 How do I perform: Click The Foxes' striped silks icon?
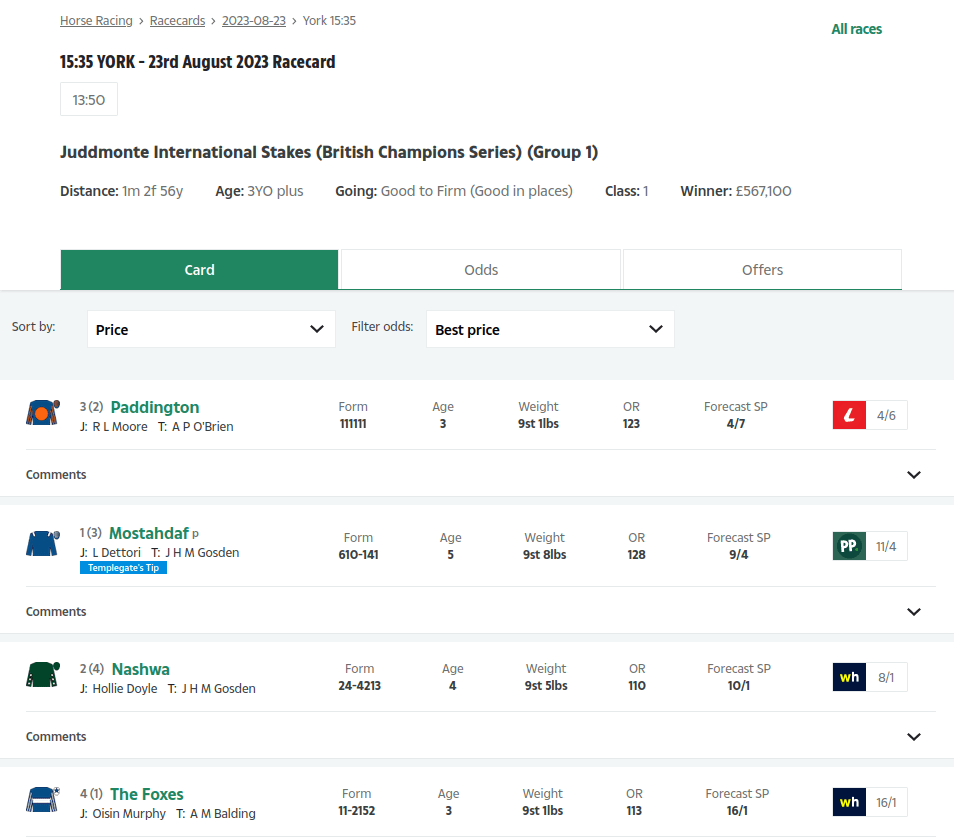pos(43,799)
